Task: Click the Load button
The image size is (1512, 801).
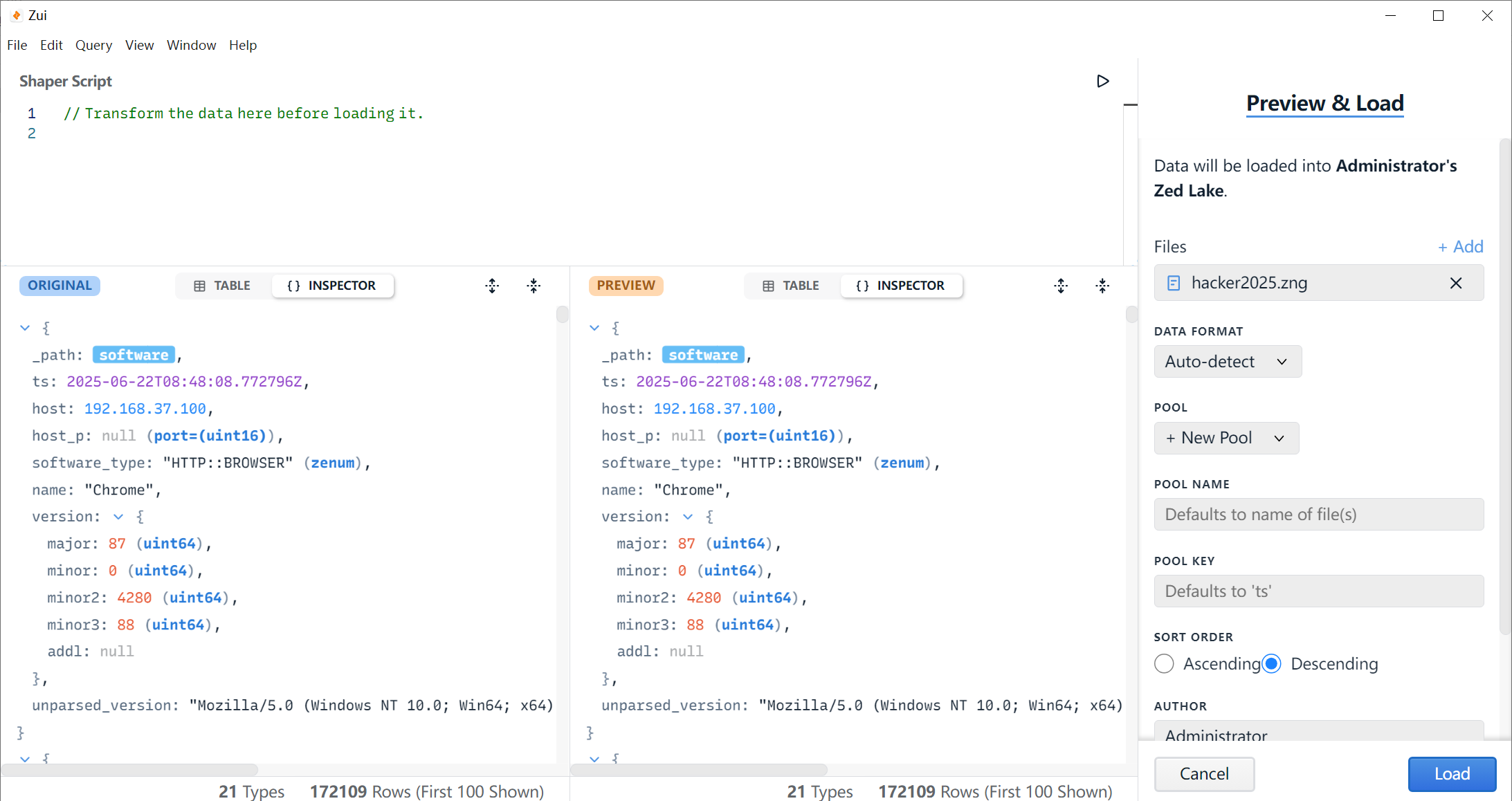Action: click(1451, 773)
